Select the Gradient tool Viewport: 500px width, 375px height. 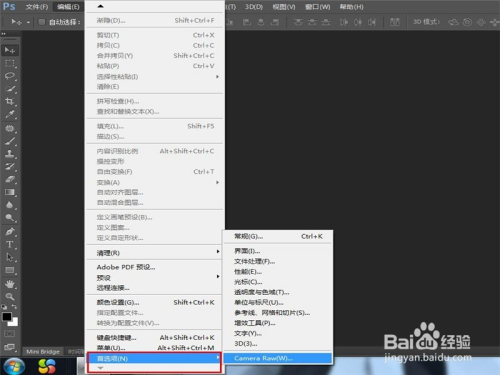pos(10,192)
